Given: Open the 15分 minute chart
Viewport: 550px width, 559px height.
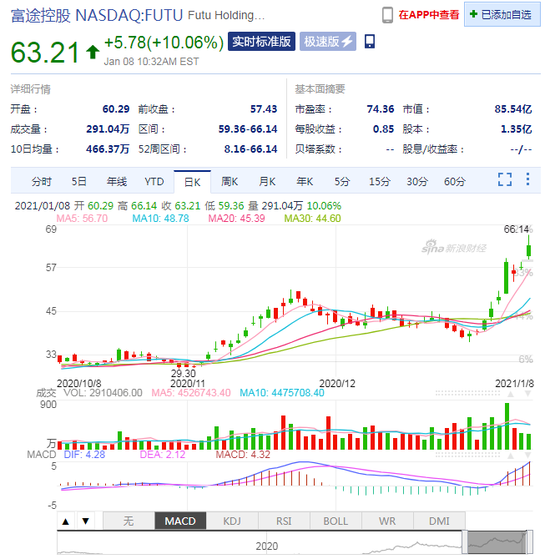Looking at the screenshot, I should tap(379, 181).
